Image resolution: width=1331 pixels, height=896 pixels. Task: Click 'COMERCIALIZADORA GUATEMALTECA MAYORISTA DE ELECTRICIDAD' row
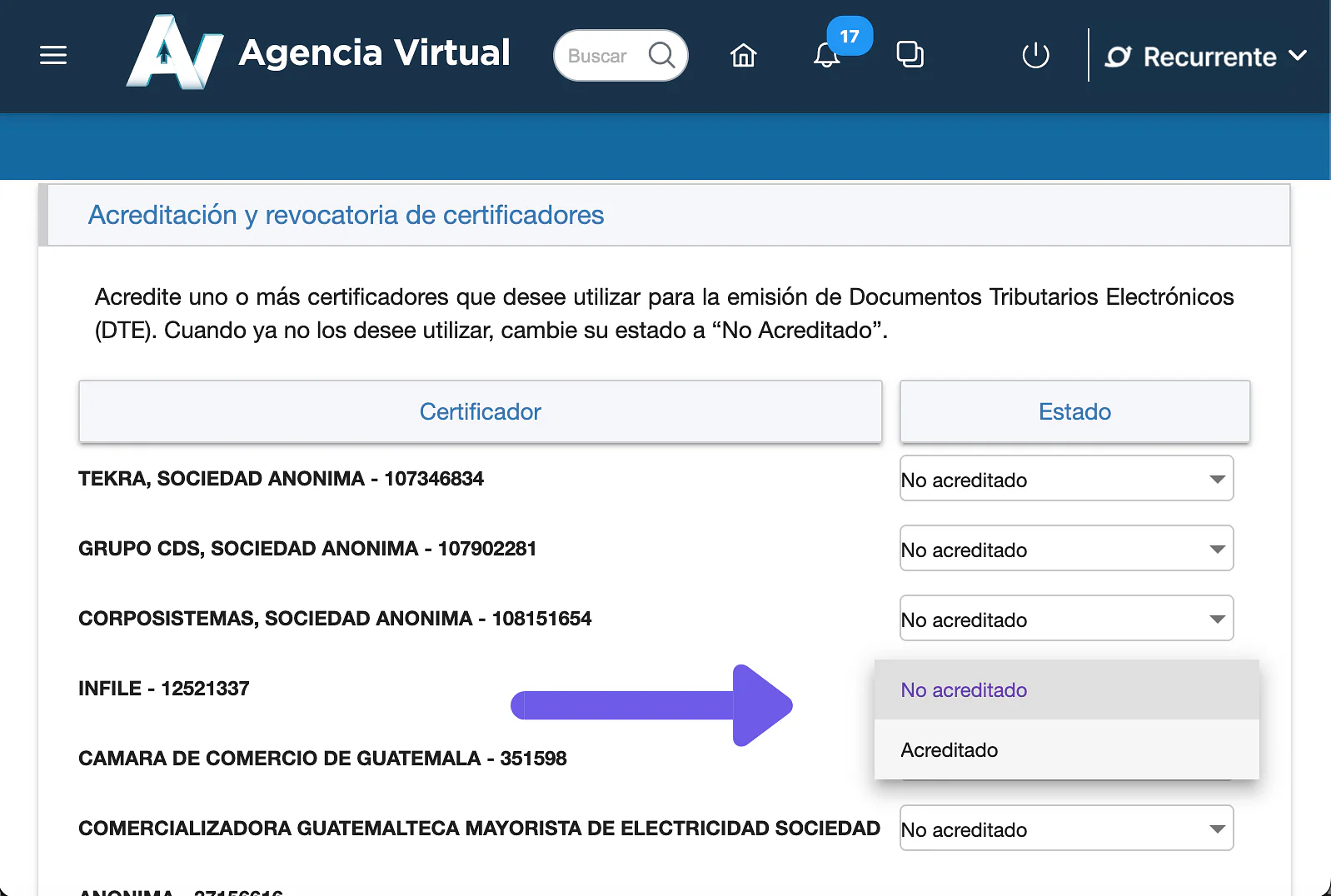click(x=479, y=829)
